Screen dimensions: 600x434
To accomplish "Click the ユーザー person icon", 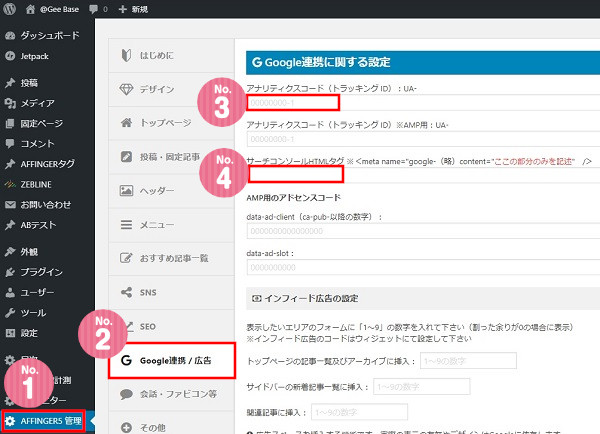I will [10, 292].
